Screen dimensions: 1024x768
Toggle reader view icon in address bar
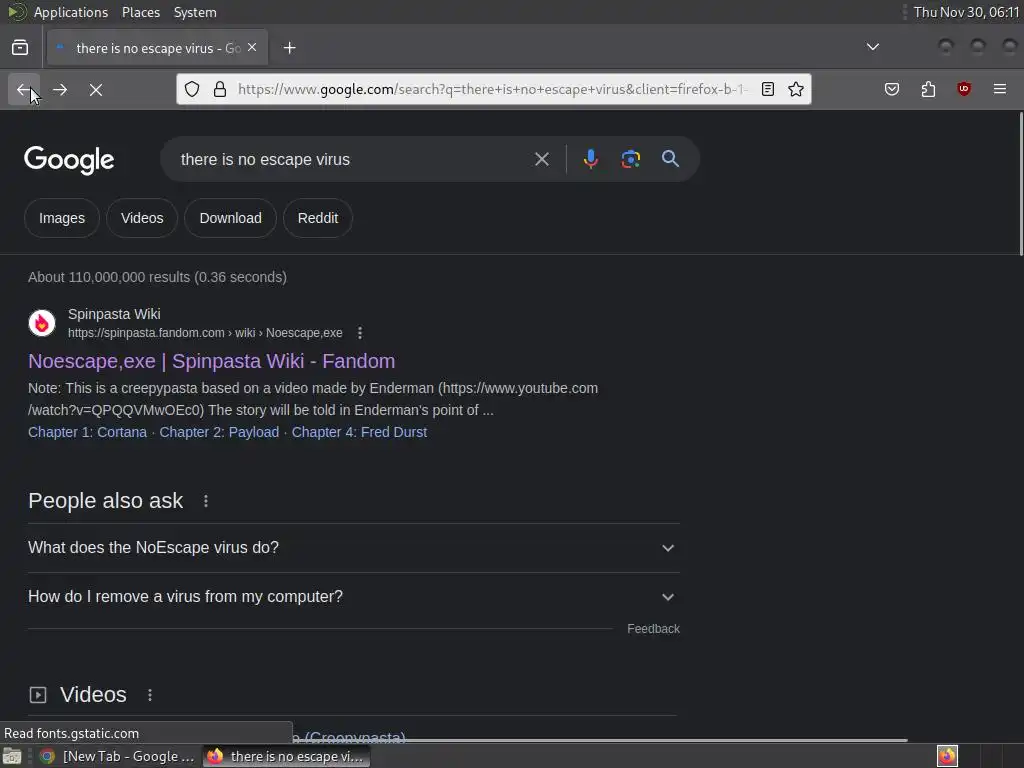click(768, 89)
